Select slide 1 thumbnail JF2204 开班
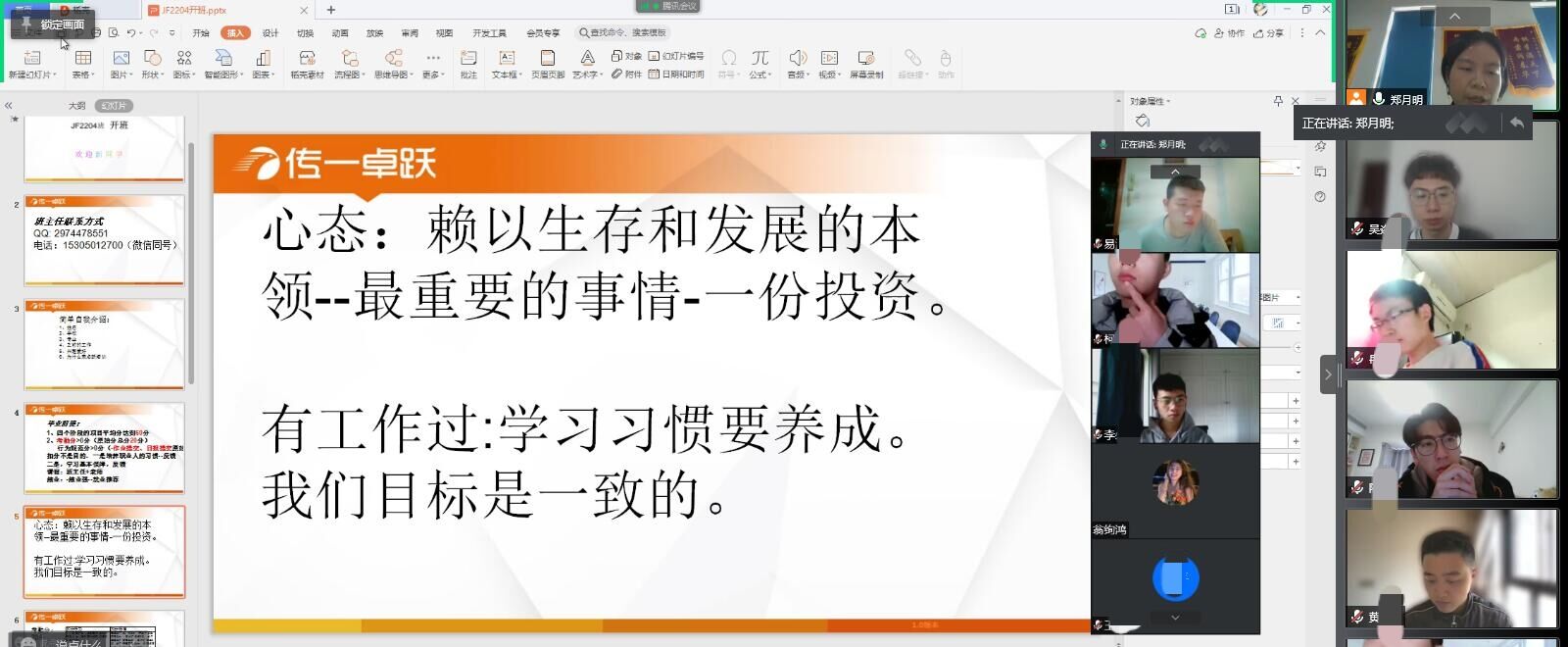Screen dimensions: 1568x647 tap(104, 149)
